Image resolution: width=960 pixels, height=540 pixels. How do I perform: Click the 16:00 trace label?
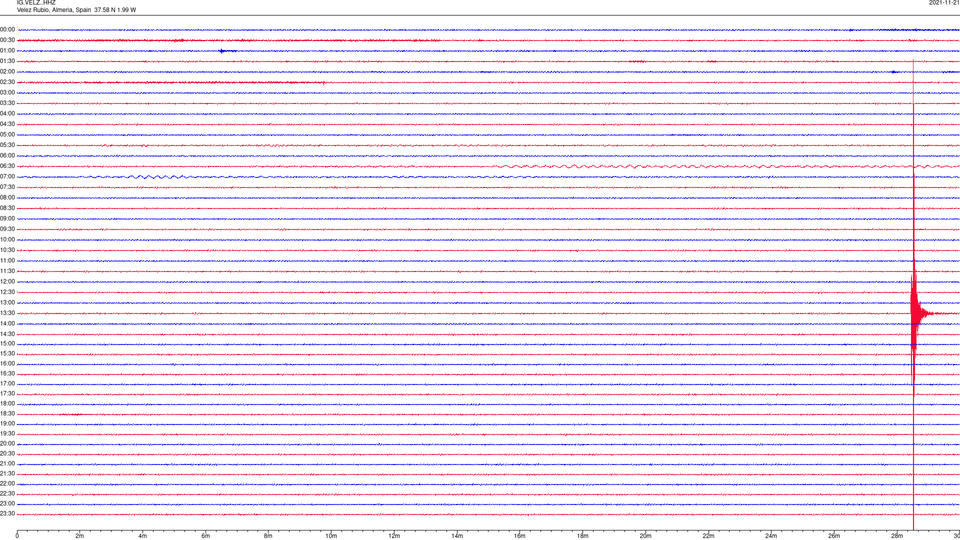click(x=7, y=364)
